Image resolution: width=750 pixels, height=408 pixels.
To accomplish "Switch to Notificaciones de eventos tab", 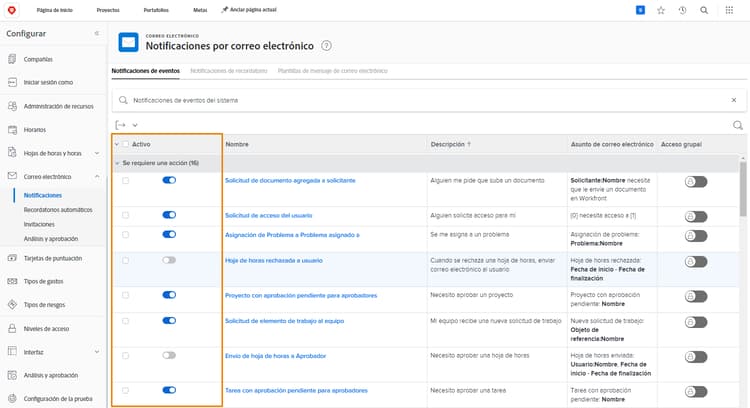I will (146, 71).
